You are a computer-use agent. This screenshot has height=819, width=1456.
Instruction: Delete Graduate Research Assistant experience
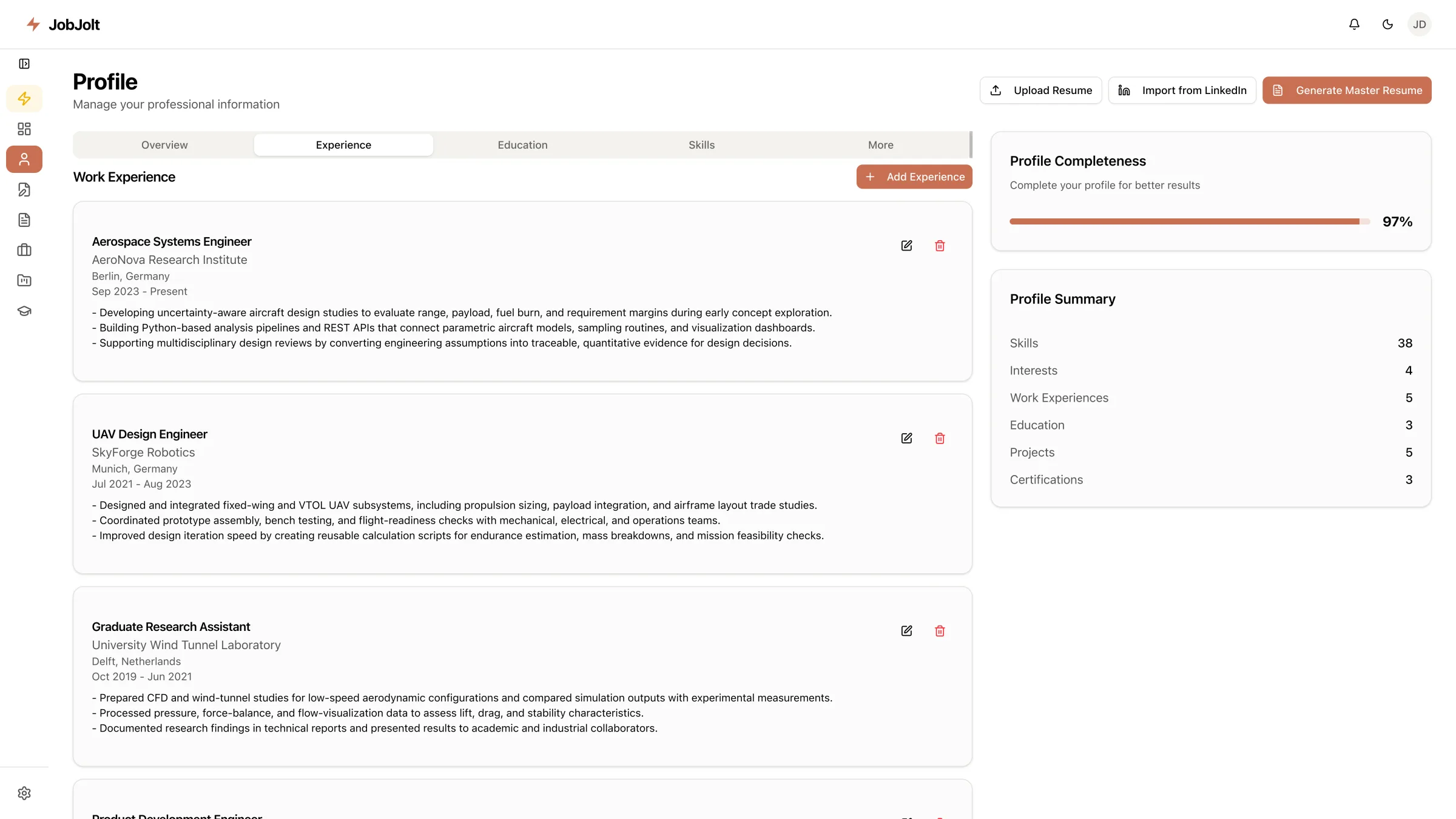click(x=940, y=631)
